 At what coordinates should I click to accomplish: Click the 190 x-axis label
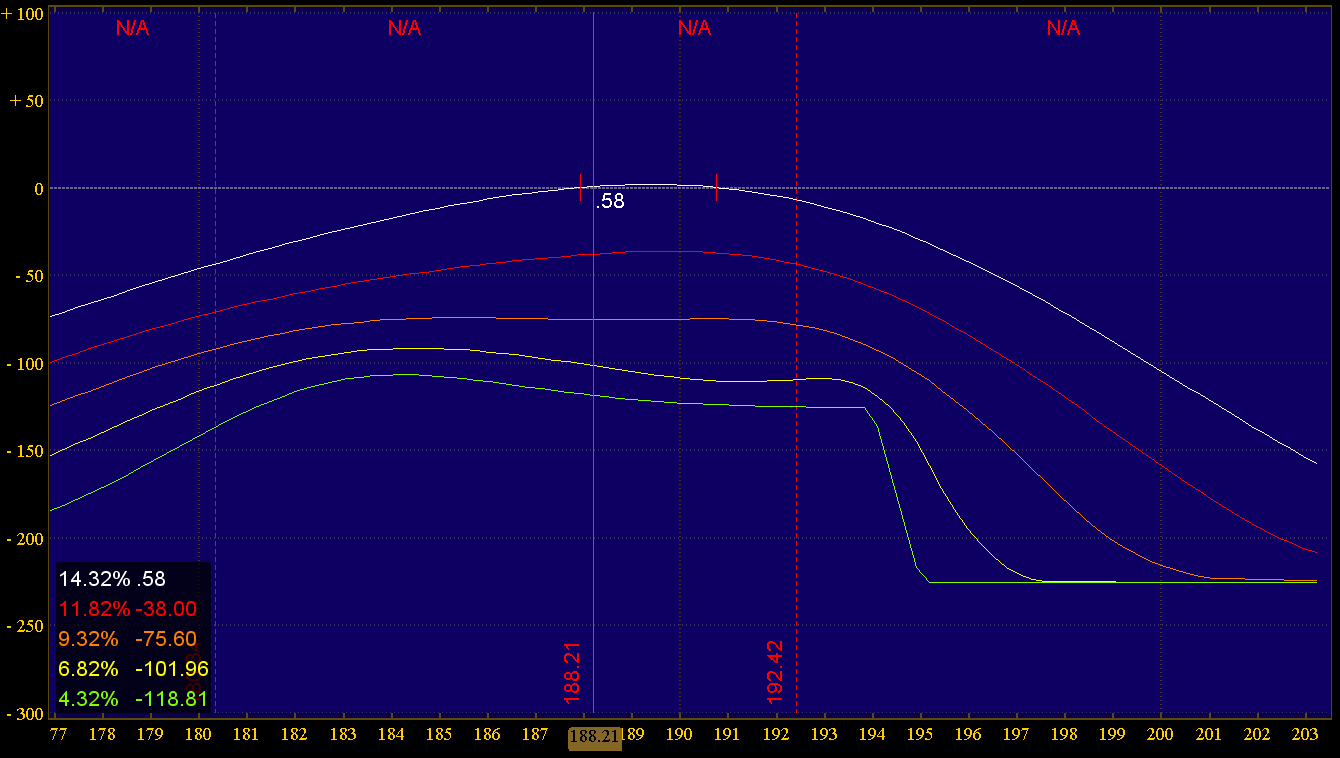tap(680, 735)
